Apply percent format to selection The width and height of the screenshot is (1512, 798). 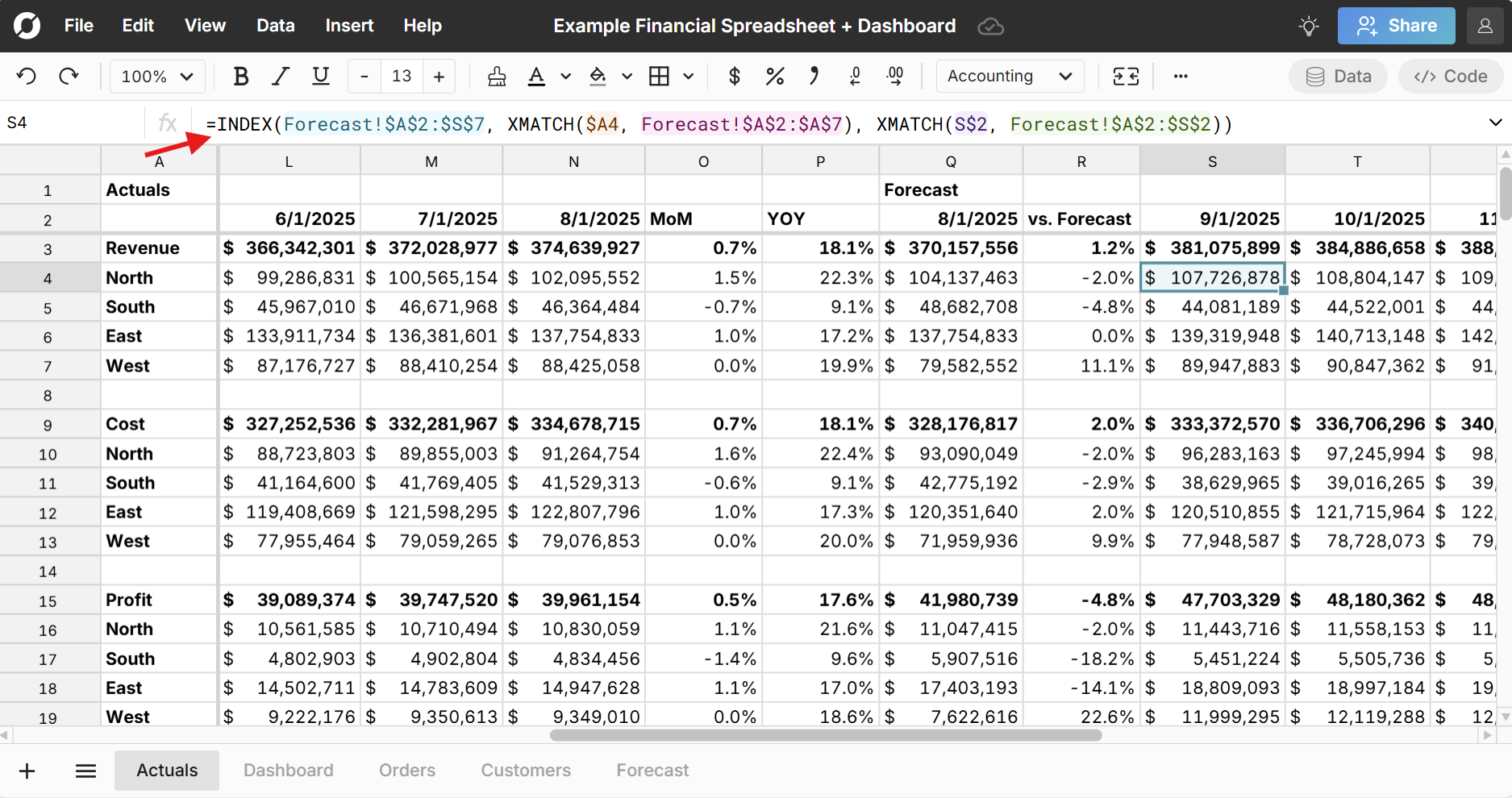pos(775,76)
